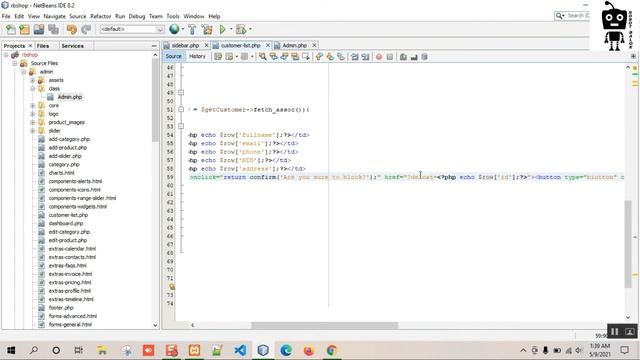Click the Redo toolbar icon
The image size is (640, 360).
[86, 29]
